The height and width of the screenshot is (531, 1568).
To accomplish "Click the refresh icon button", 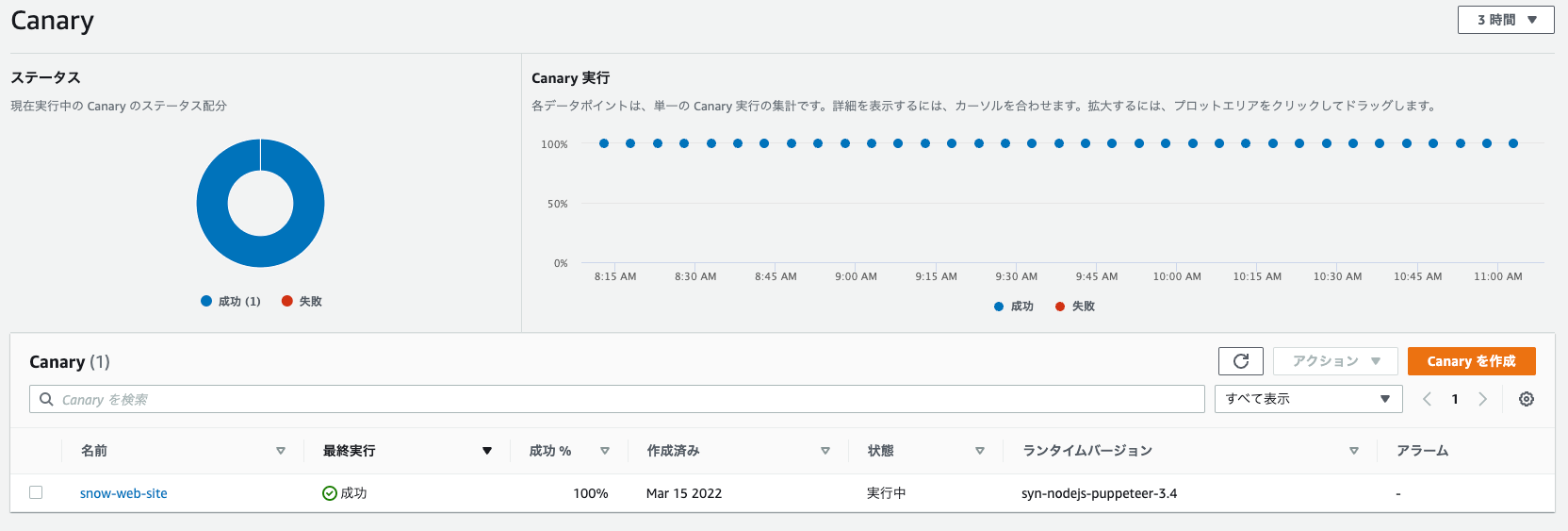I will tap(1240, 361).
